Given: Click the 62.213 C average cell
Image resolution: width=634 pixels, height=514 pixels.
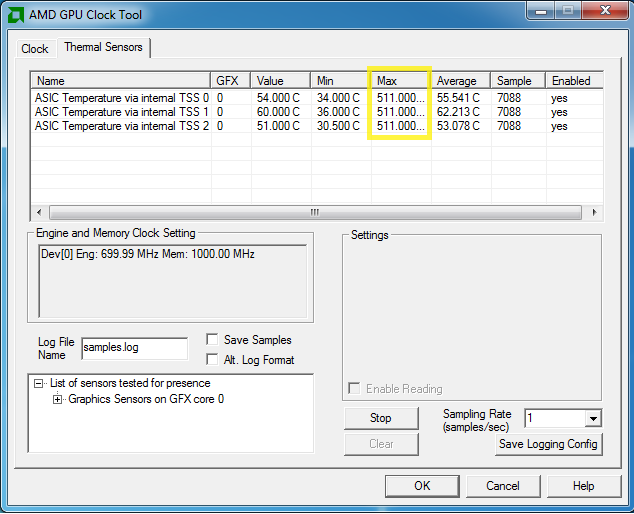Looking at the screenshot, I should [x=458, y=112].
